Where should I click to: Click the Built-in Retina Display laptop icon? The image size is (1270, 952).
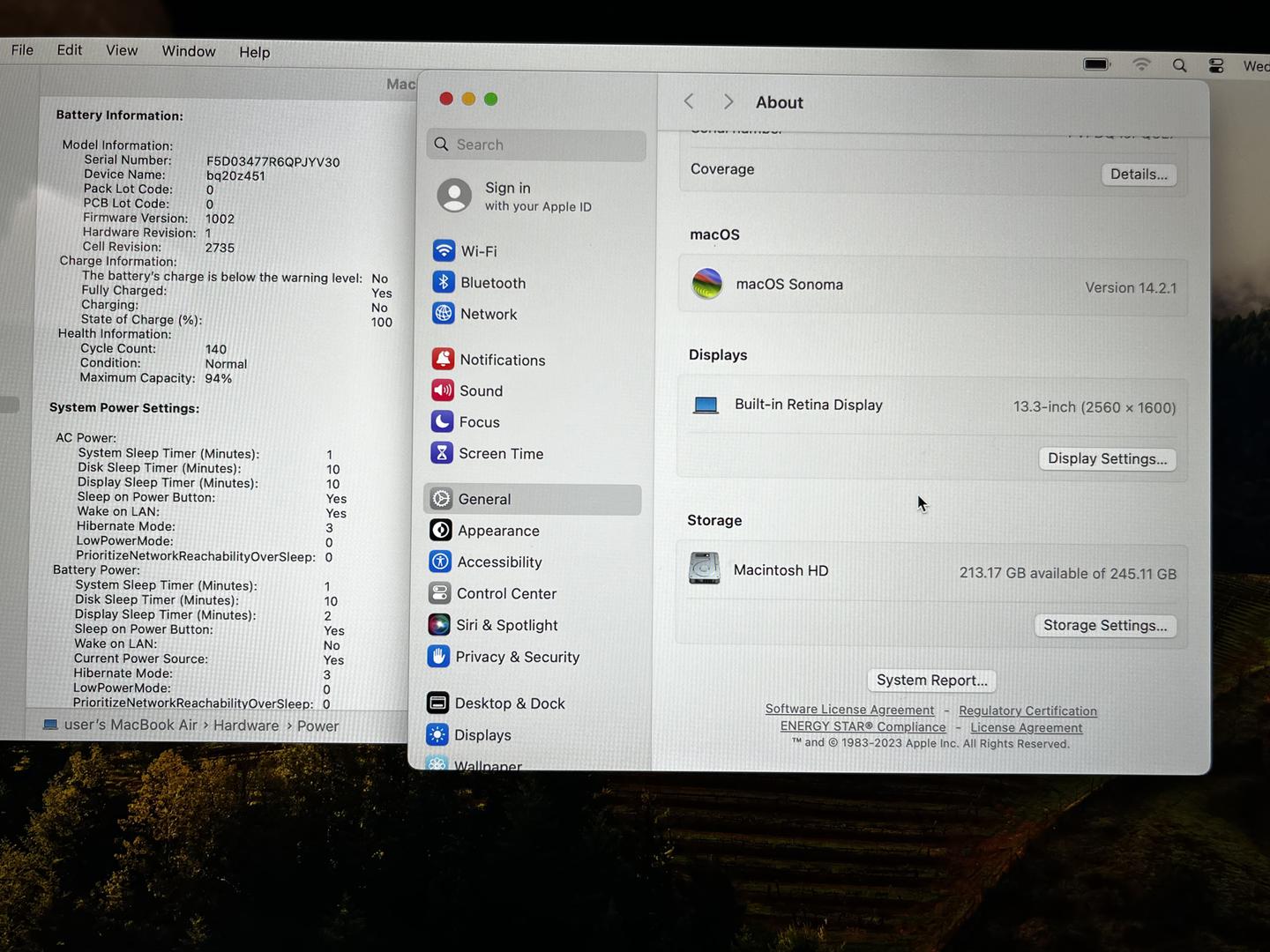(706, 405)
